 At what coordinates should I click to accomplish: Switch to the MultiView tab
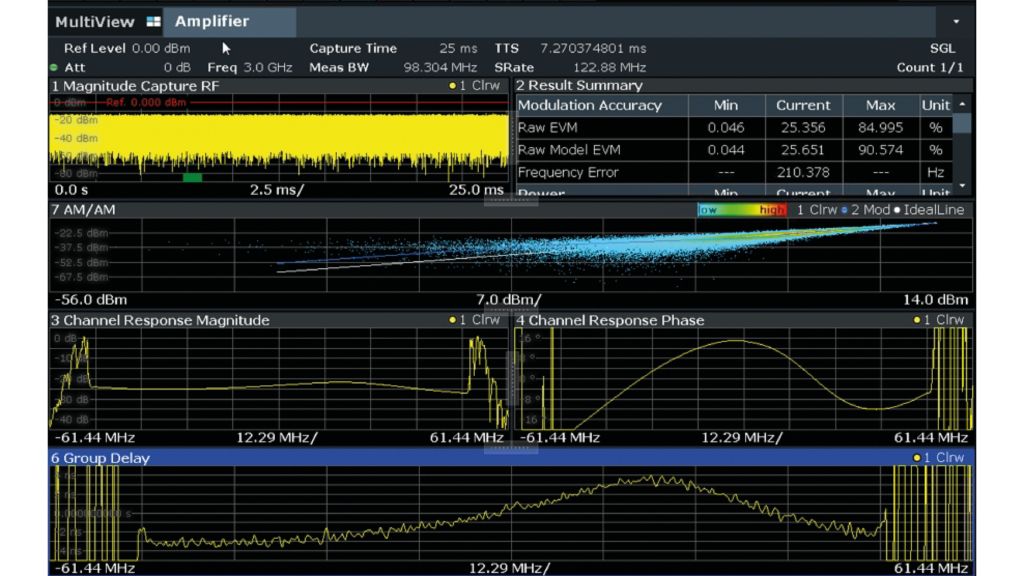(94, 22)
